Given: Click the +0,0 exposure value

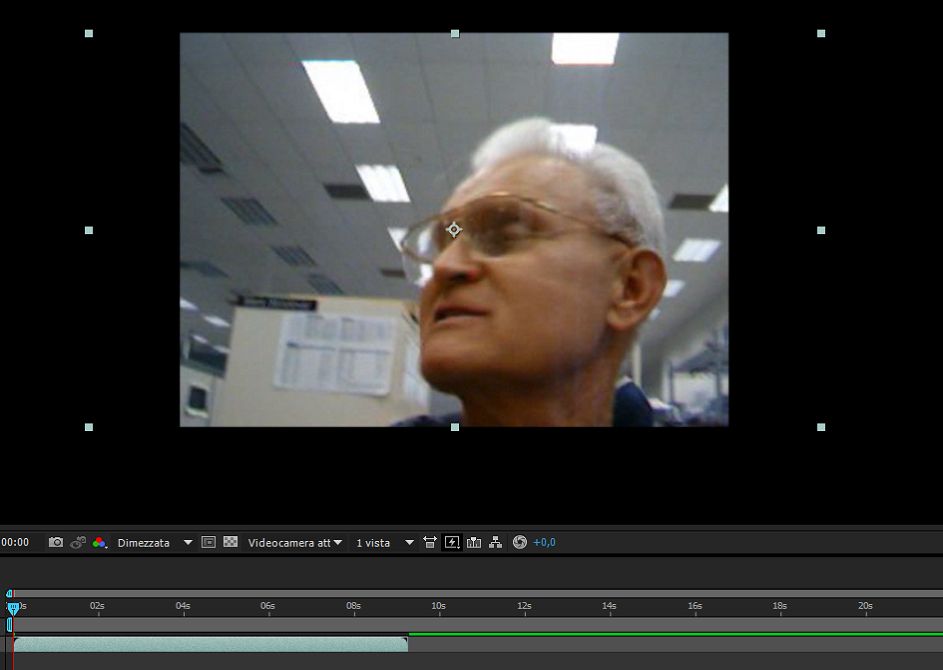Looking at the screenshot, I should [x=544, y=542].
